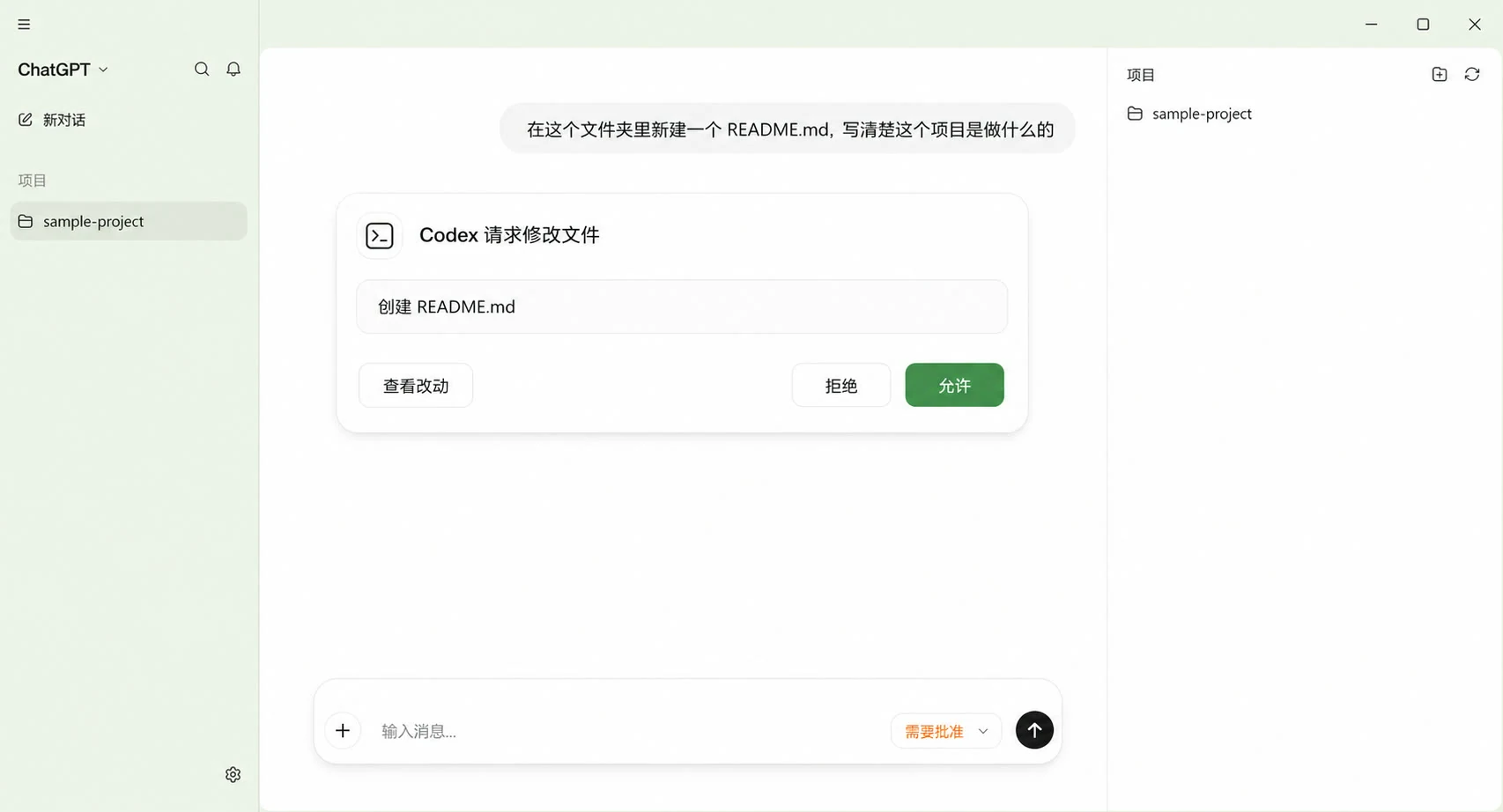1503x812 pixels.
Task: Select sample-project in the left sidebar
Action: point(129,221)
